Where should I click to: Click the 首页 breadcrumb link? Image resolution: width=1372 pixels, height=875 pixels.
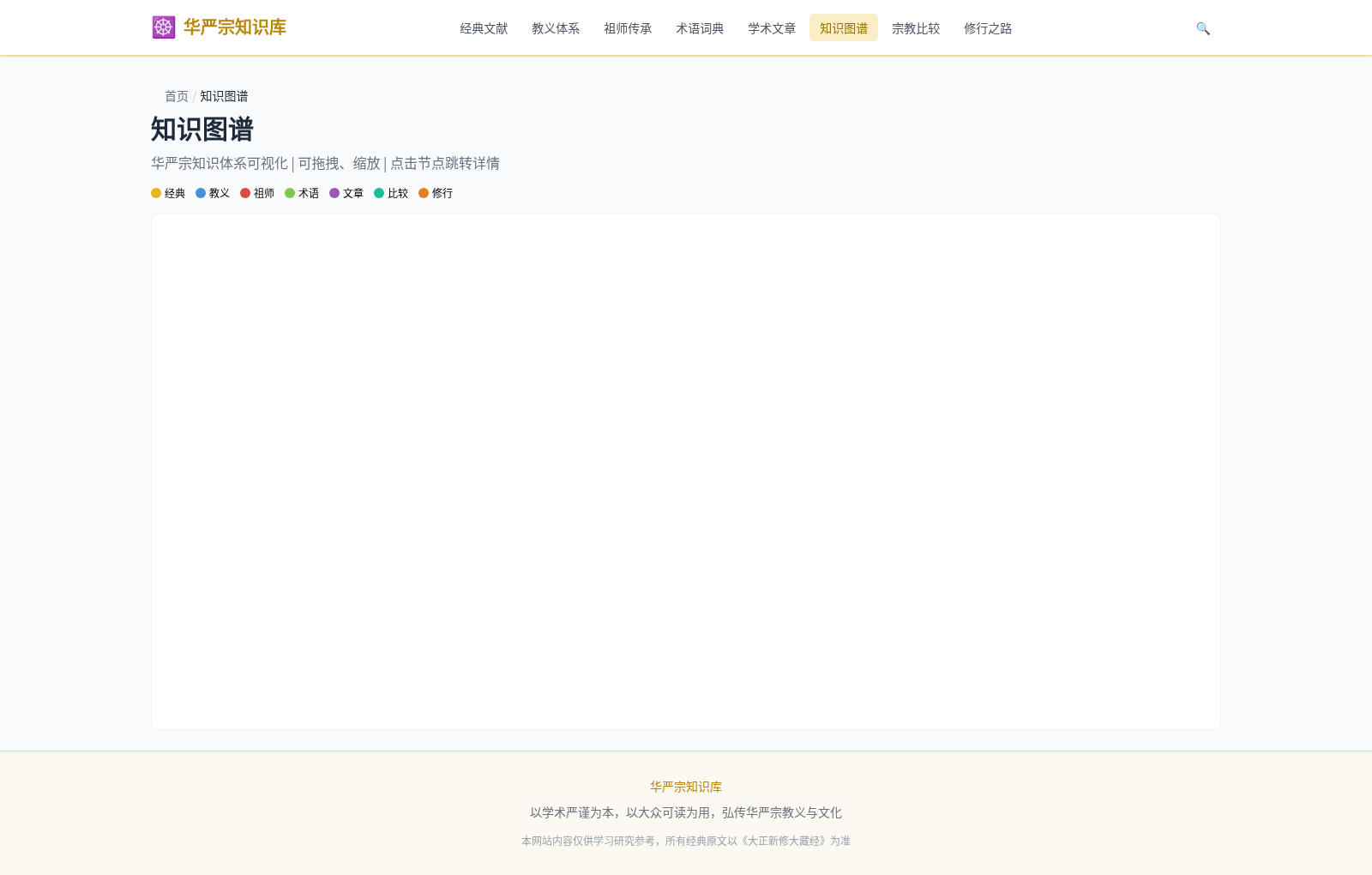point(177,96)
